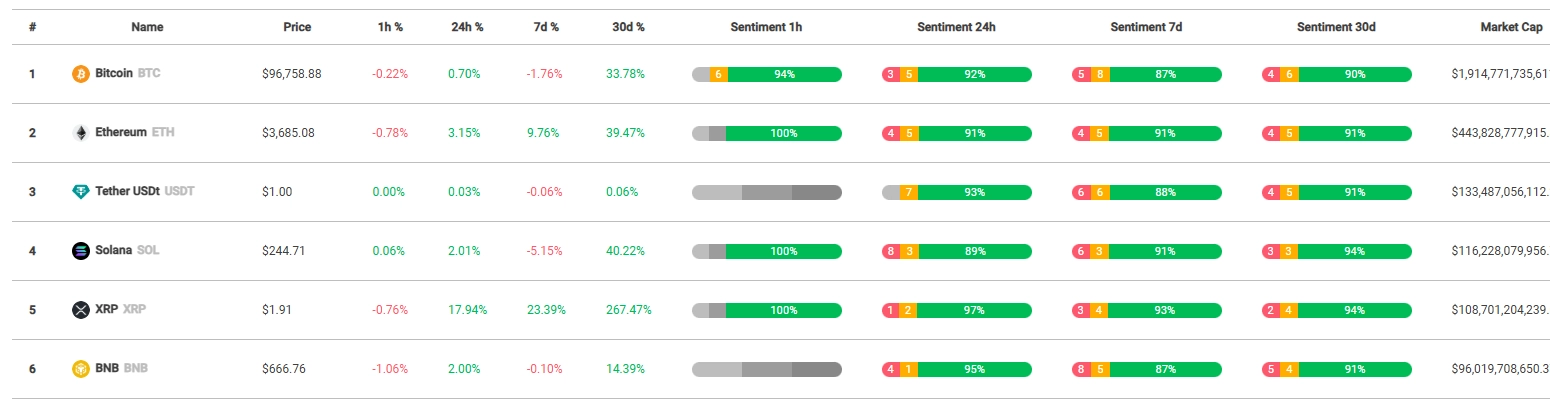1550x404 pixels.
Task: Click XRP's Sentiment 24h 97% bar
Action: click(974, 310)
